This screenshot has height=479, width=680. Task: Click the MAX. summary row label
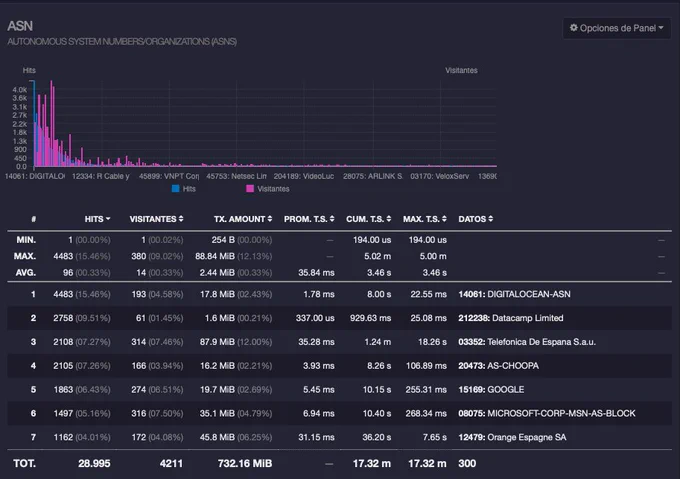25,256
